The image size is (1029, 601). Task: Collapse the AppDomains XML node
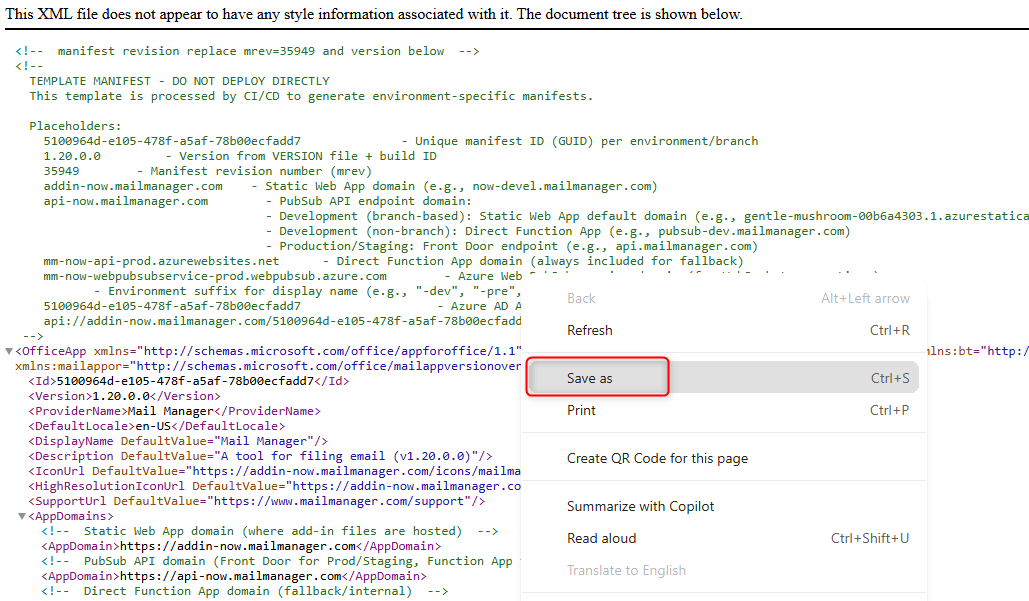[x=22, y=516]
